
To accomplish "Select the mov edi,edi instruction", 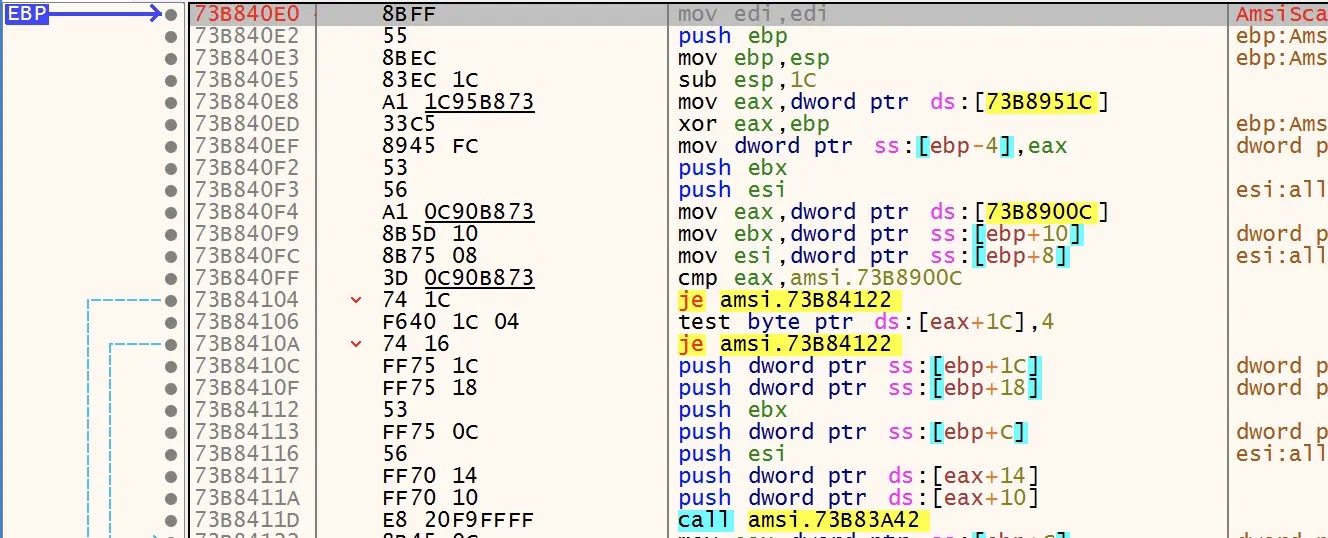I will pyautogui.click(x=752, y=14).
